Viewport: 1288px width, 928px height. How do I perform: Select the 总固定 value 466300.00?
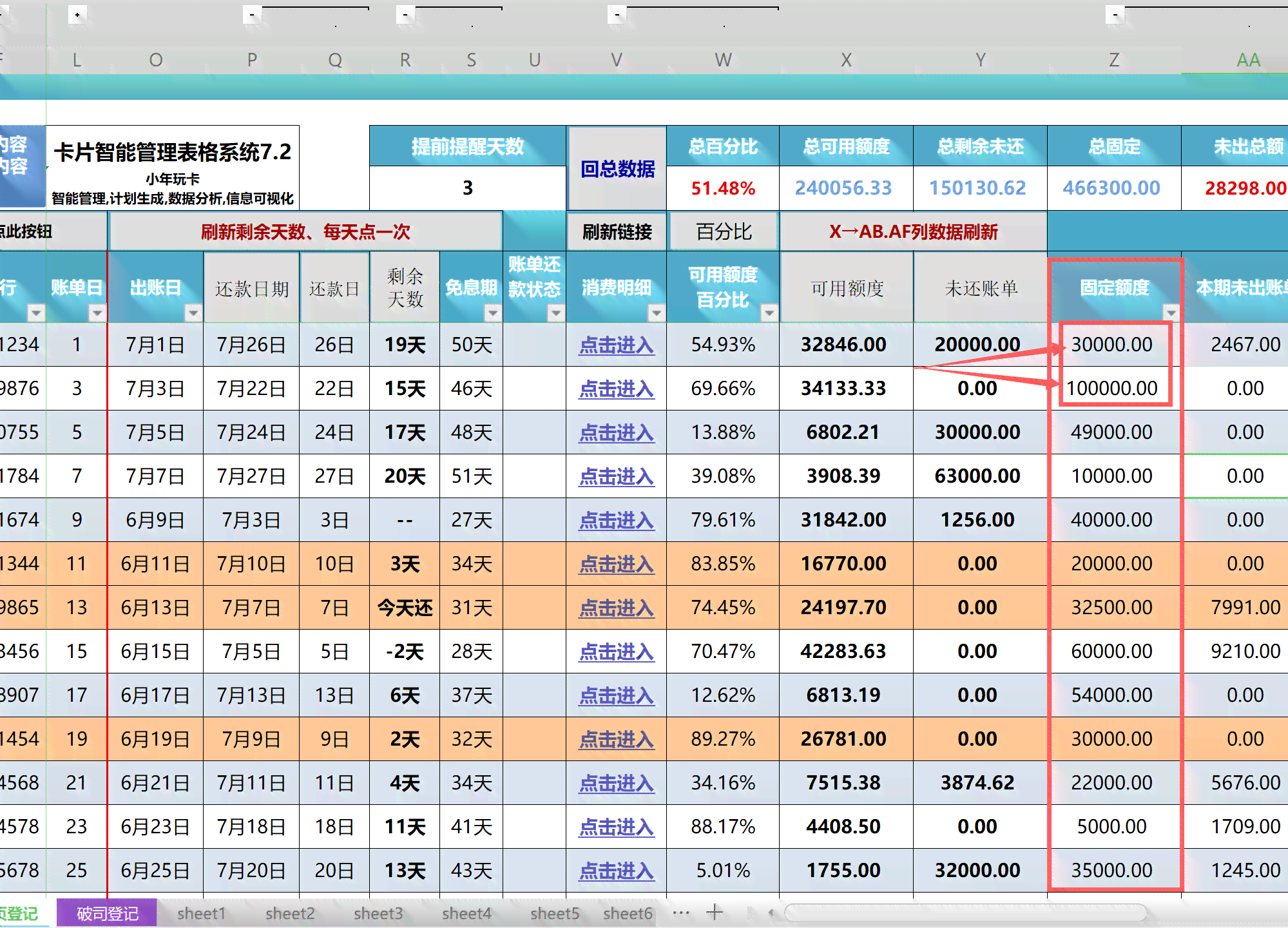click(x=1114, y=188)
